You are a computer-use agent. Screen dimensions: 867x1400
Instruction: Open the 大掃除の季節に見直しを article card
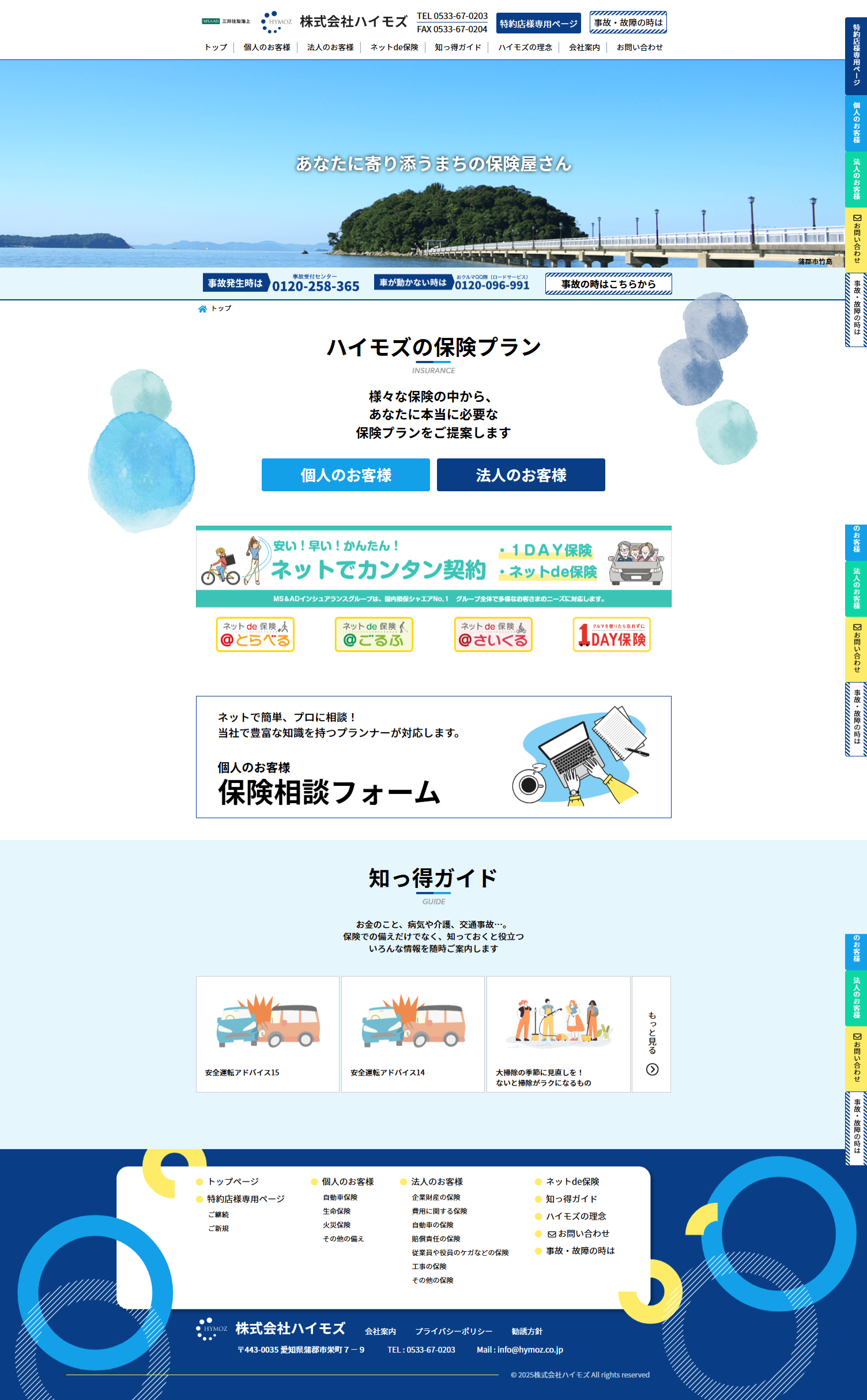pyautogui.click(x=558, y=1034)
